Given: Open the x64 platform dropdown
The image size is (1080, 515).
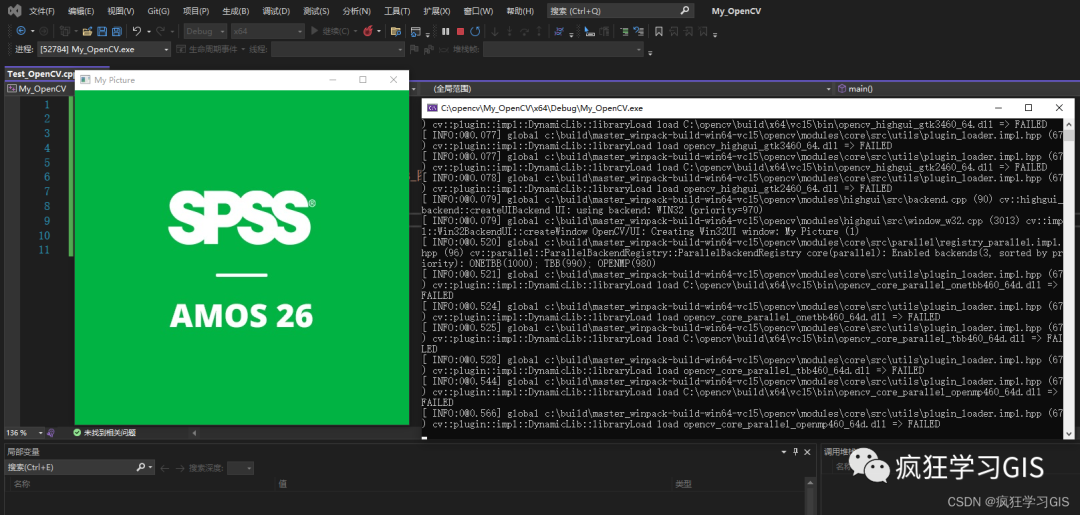Looking at the screenshot, I should click(x=267, y=31).
